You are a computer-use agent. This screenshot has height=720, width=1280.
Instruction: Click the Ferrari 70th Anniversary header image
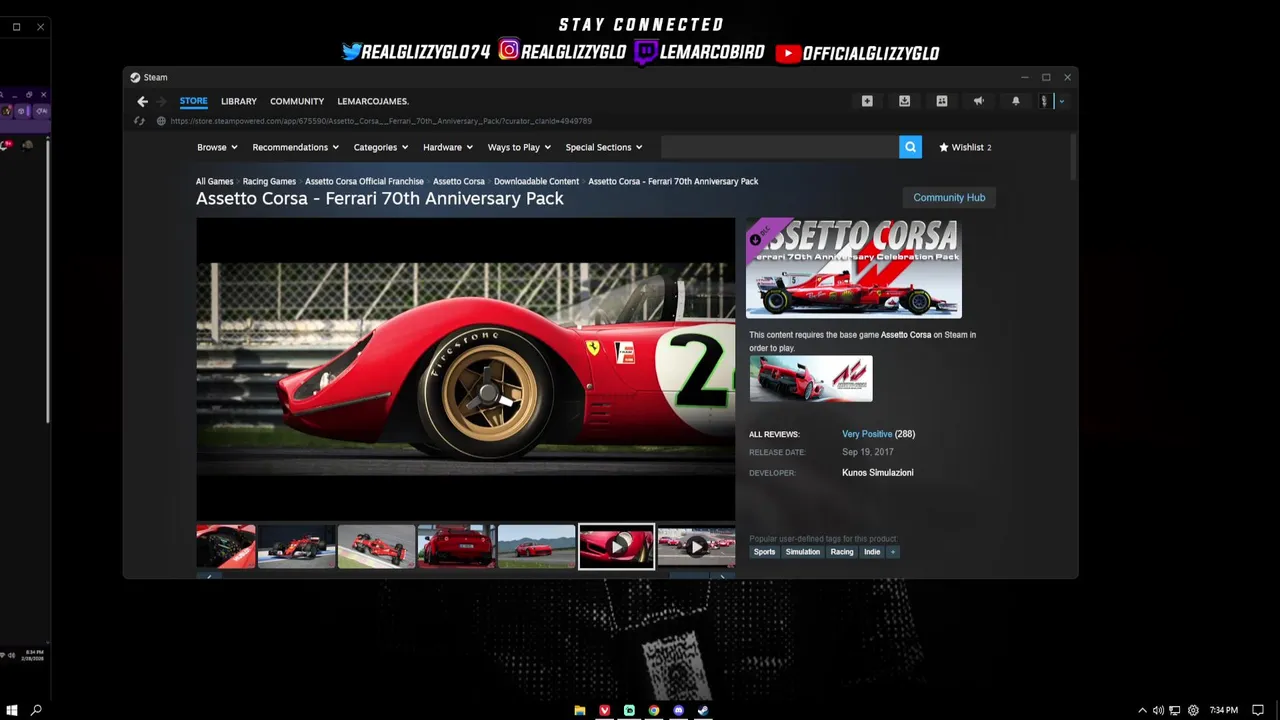coord(854,268)
